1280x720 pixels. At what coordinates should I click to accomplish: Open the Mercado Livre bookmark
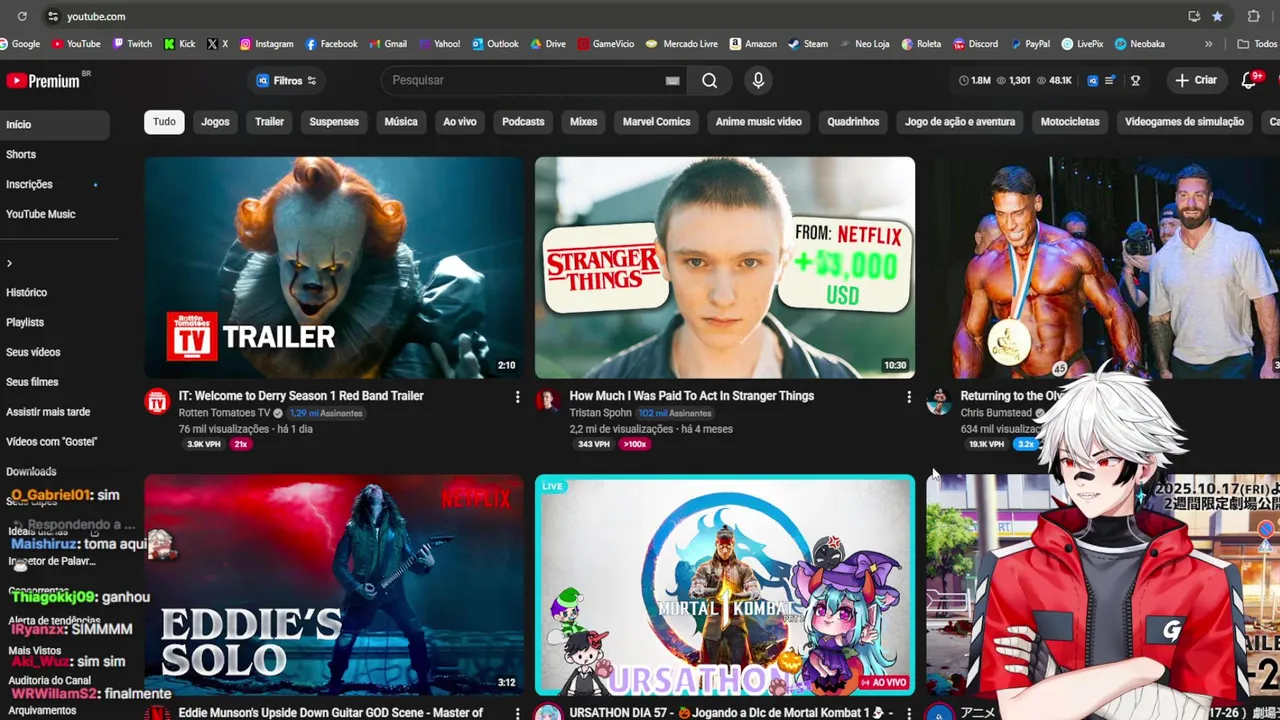pyautogui.click(x=682, y=44)
